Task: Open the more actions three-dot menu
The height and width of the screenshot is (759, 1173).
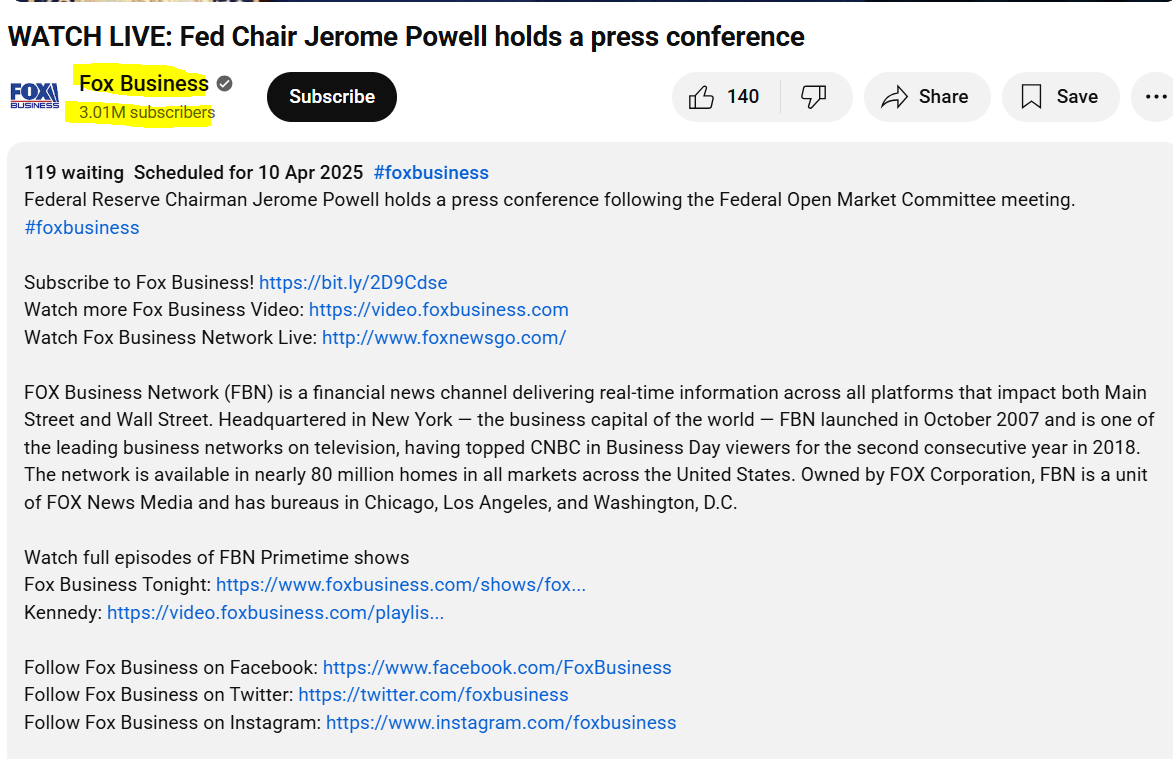Action: 1156,97
